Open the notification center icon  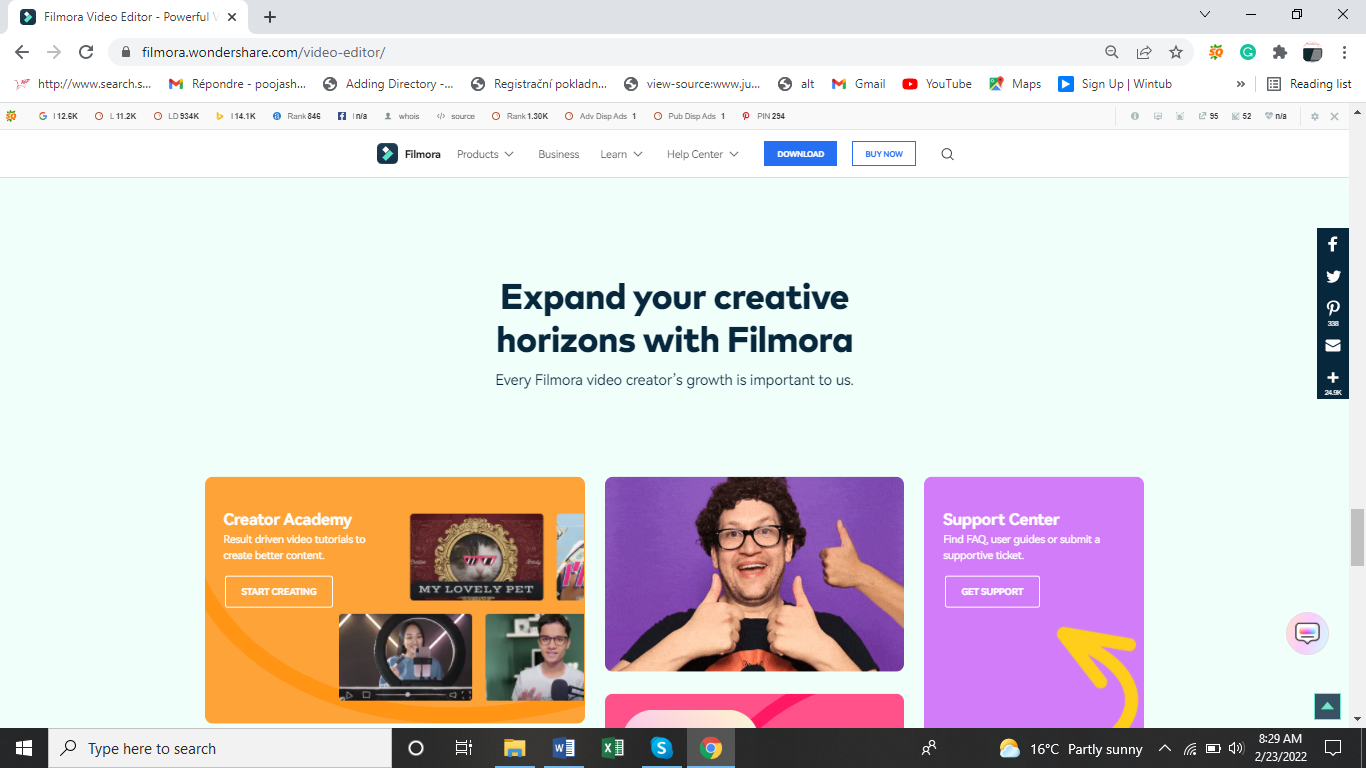[1333, 748]
